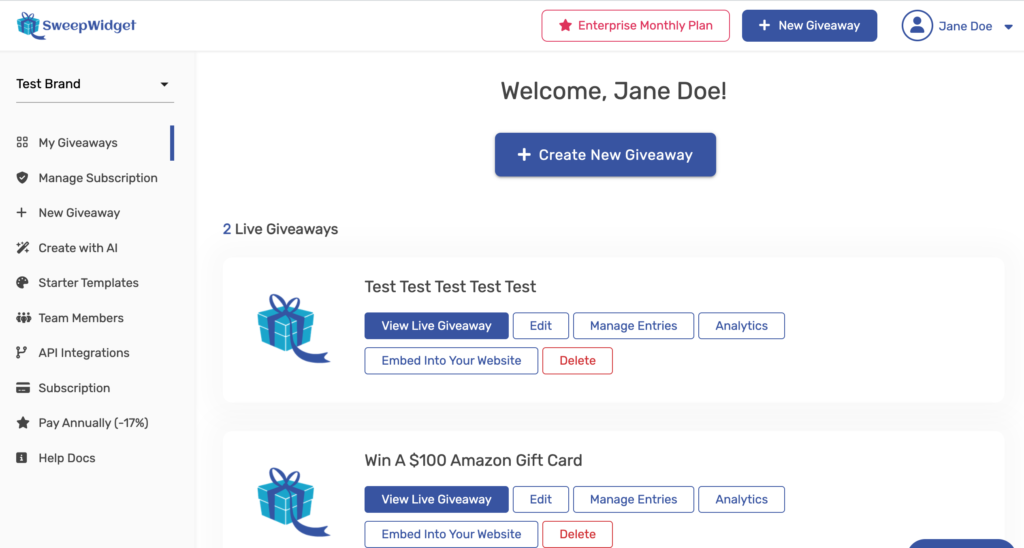Viewport: 1024px width, 548px height.
Task: Open Analytics for Test Test Test giveaway
Action: [x=741, y=326]
